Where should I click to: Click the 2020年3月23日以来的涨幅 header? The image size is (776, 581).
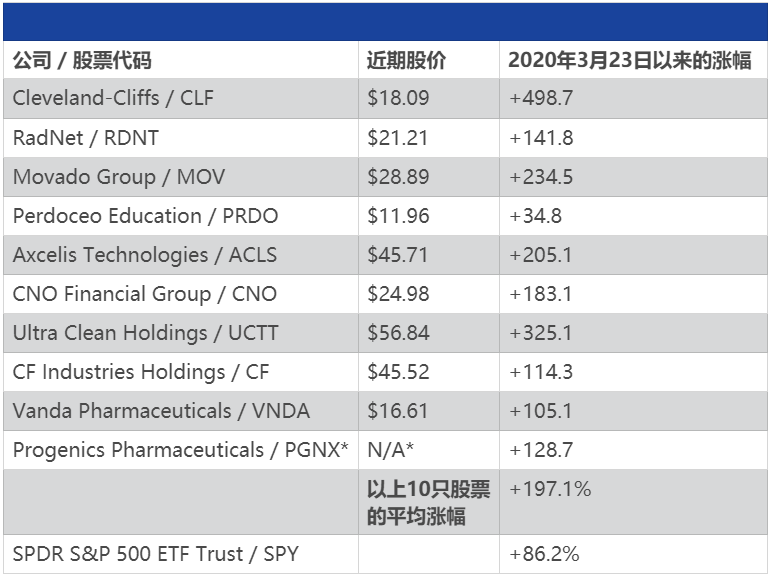[629, 60]
